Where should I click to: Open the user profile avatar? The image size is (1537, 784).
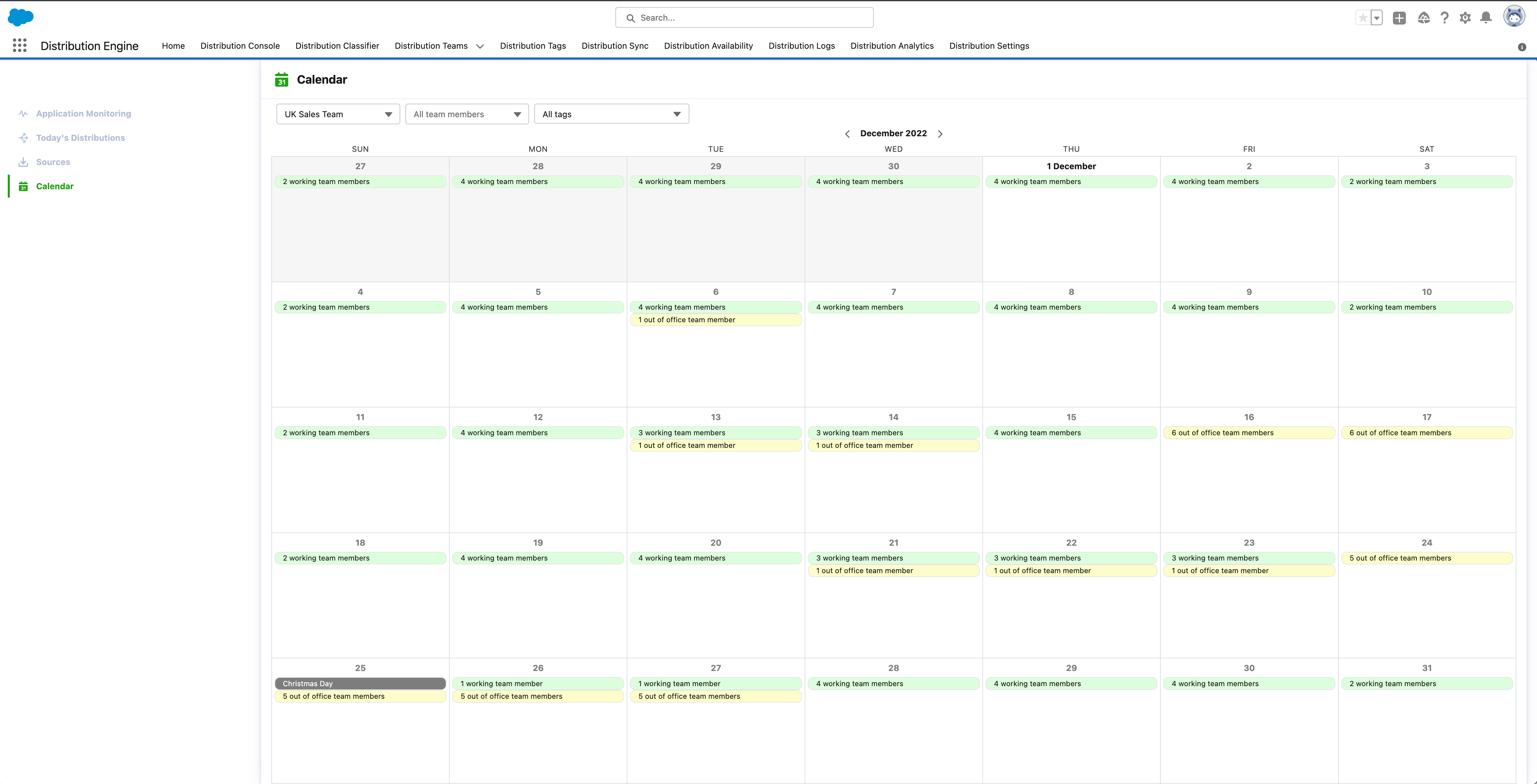coord(1514,17)
